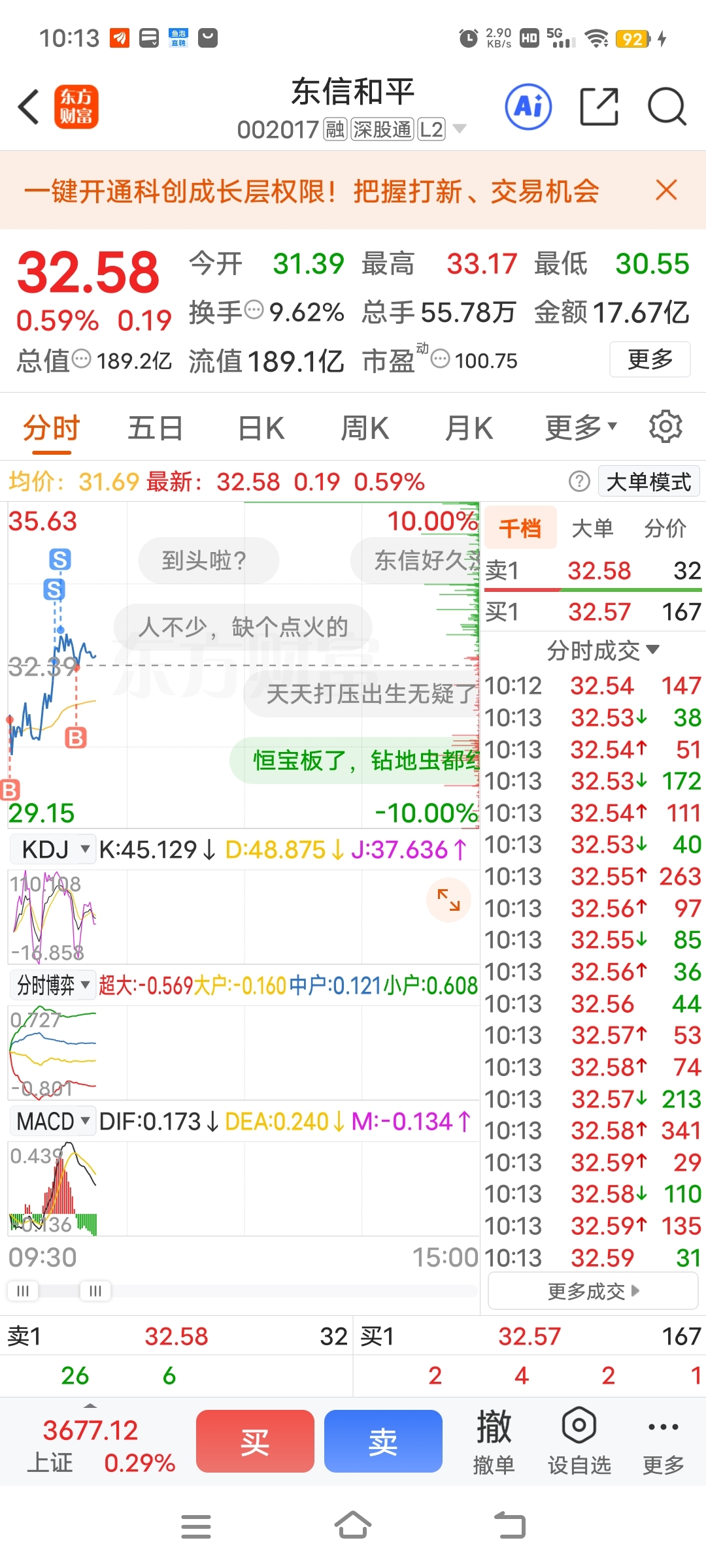Image resolution: width=706 pixels, height=1568 pixels.
Task: Tap the upper S sell marker on chart
Action: pos(60,559)
